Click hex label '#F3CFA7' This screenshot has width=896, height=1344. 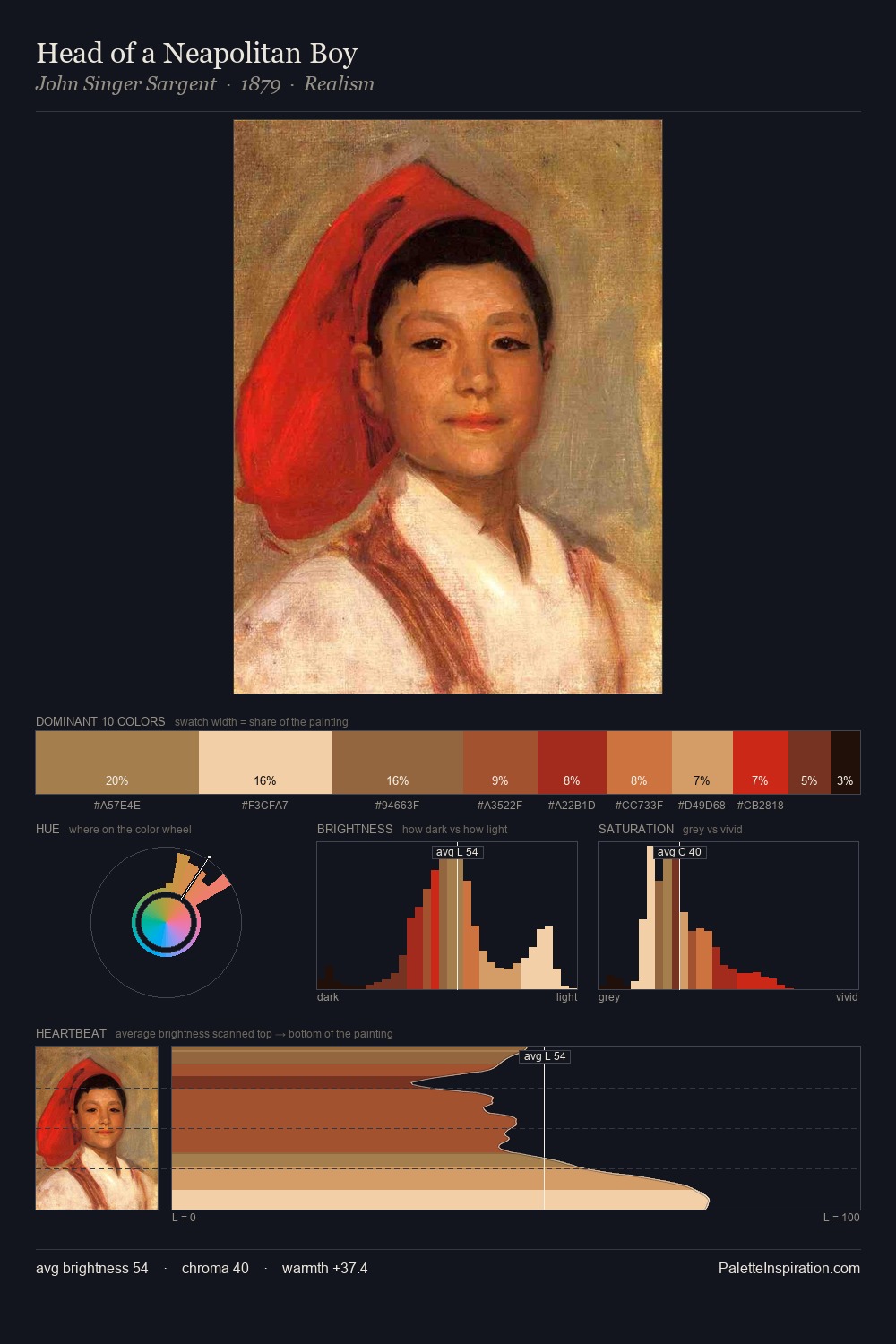coord(265,805)
